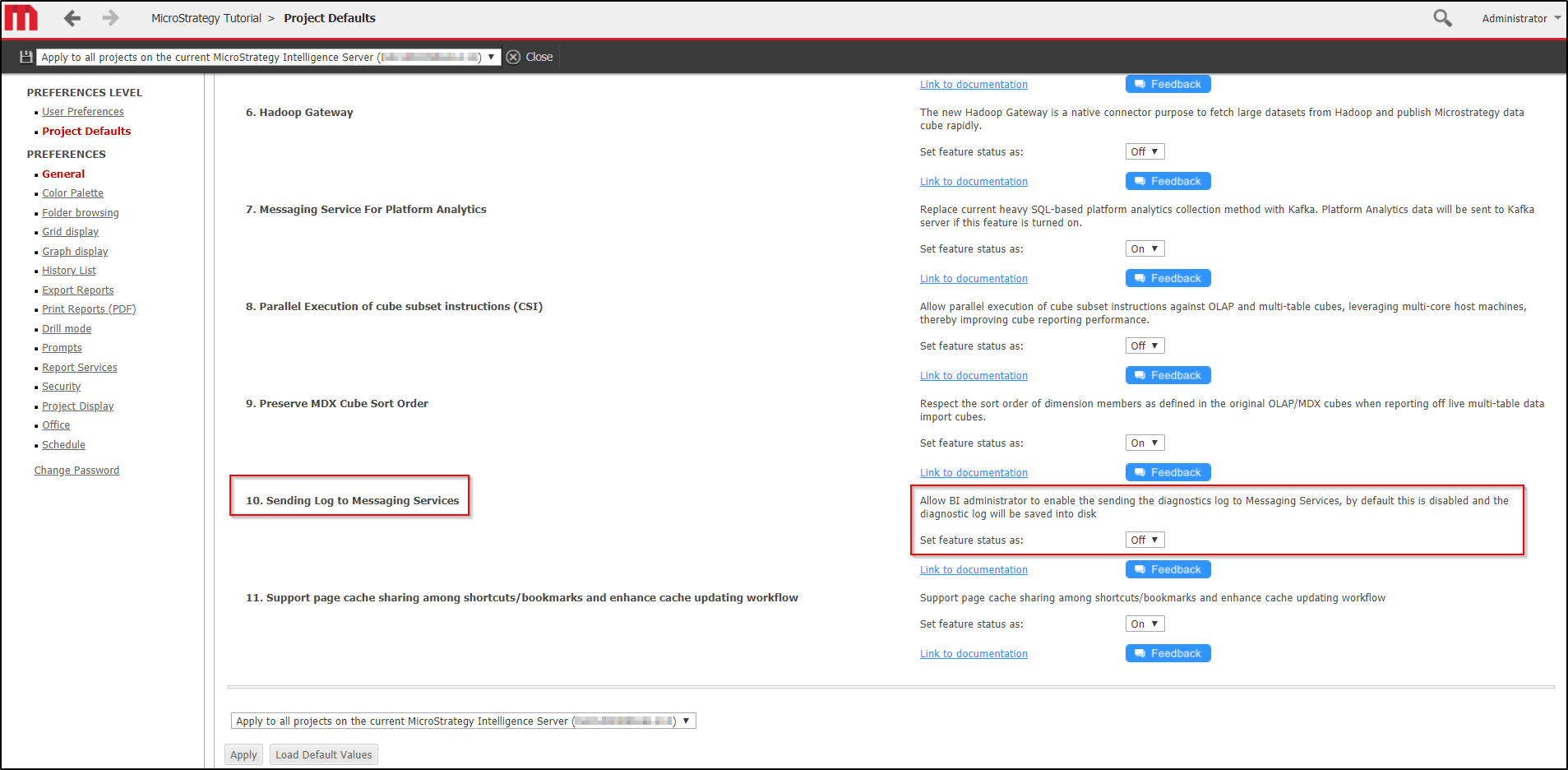Open Sending Log to Messaging Services status dropdown
The width and height of the screenshot is (1568, 770).
click(1145, 540)
